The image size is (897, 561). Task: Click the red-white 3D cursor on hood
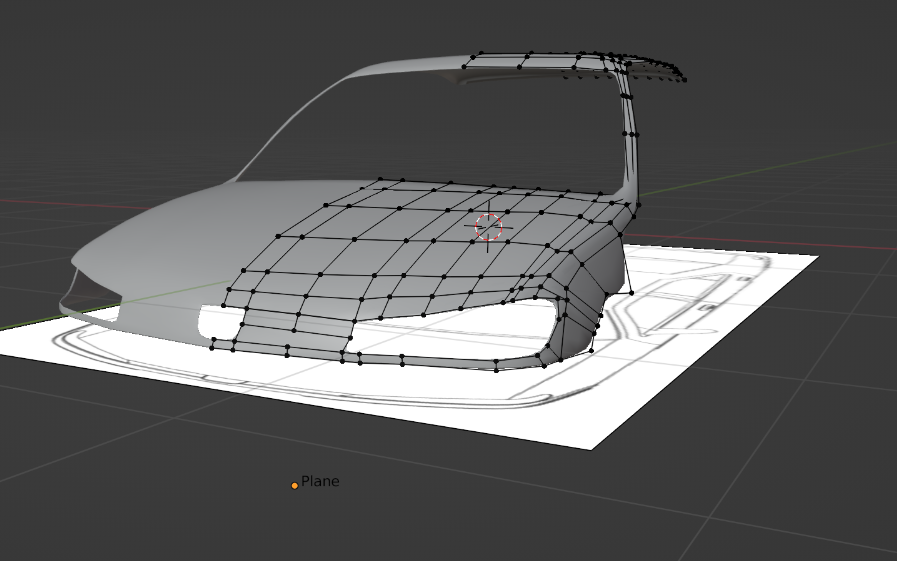(x=489, y=227)
